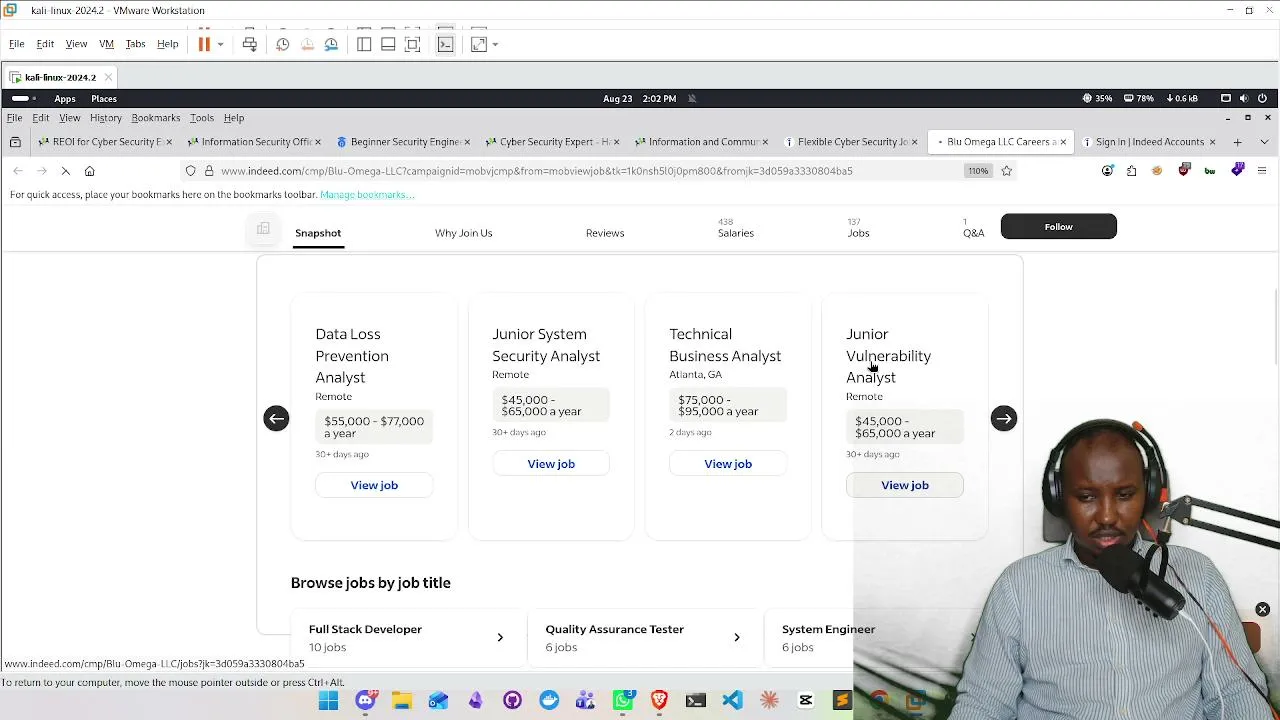Image resolution: width=1280 pixels, height=720 pixels.
Task: Open the Kali Places menu
Action: tap(104, 99)
